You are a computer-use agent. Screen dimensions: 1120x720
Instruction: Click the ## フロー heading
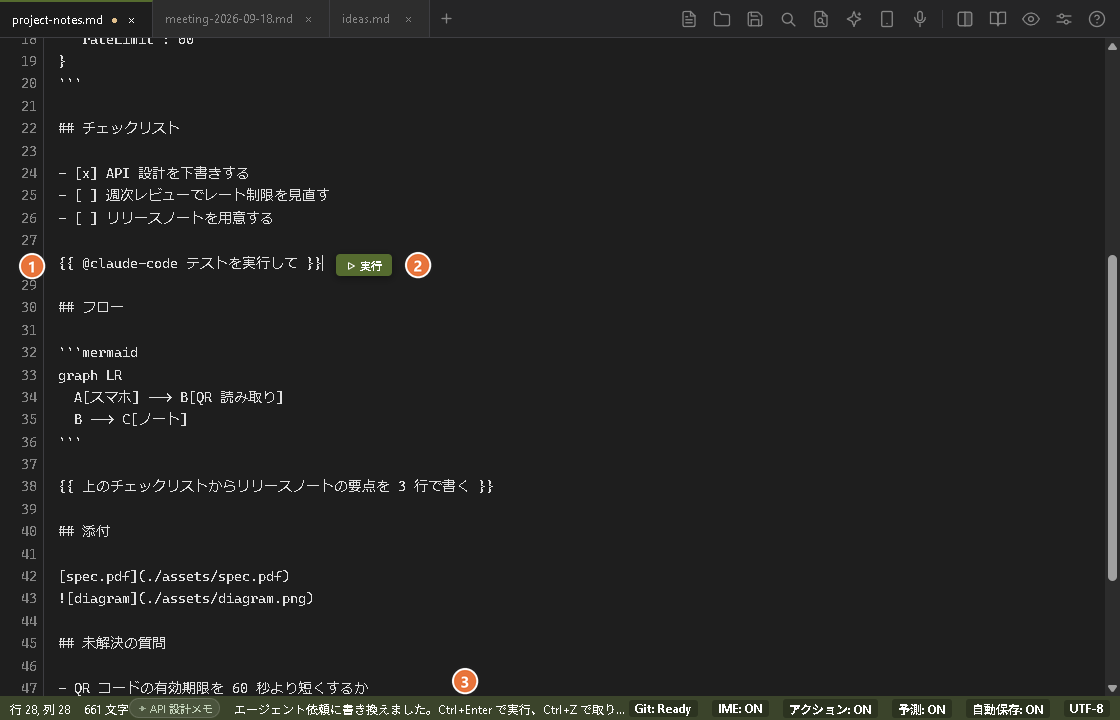(x=91, y=307)
